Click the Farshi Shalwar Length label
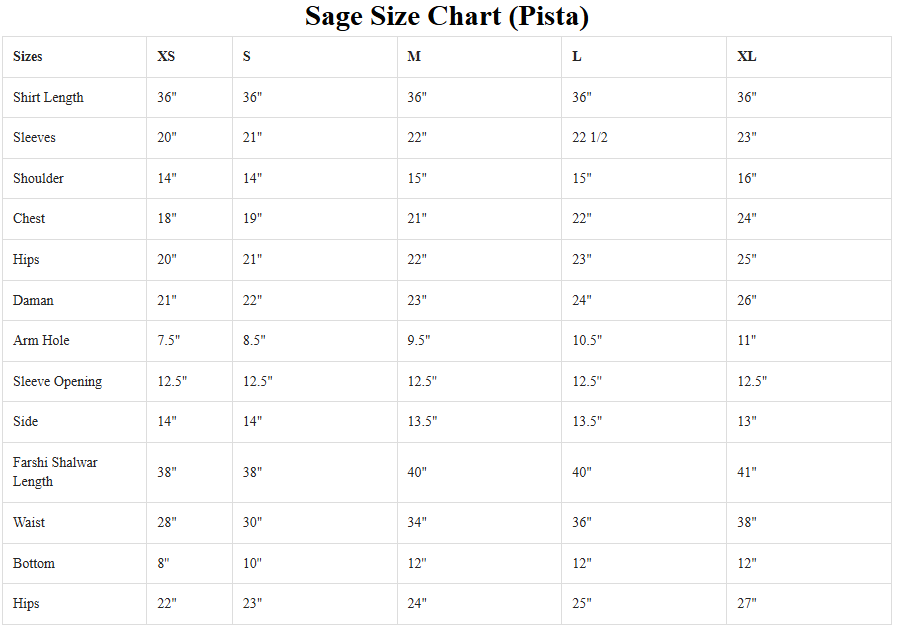 [55, 472]
